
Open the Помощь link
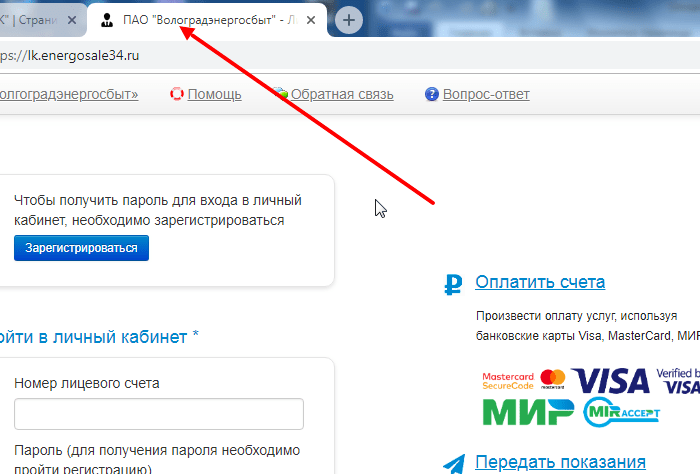point(214,94)
